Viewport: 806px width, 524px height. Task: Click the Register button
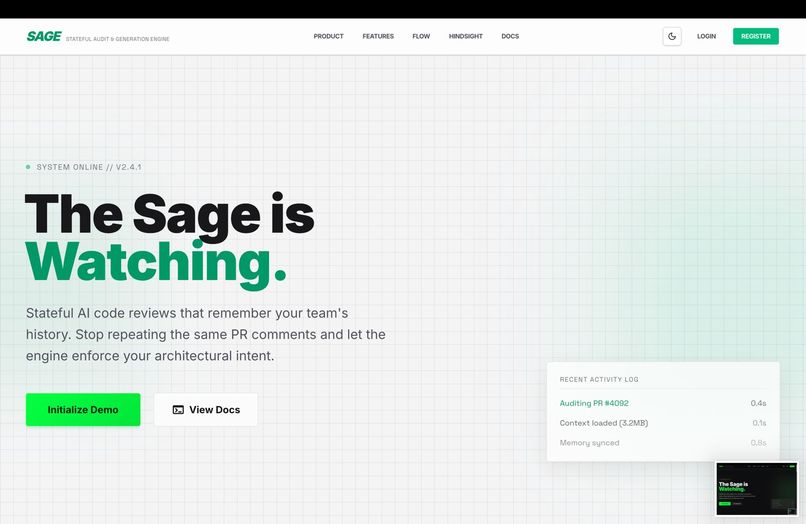point(756,37)
